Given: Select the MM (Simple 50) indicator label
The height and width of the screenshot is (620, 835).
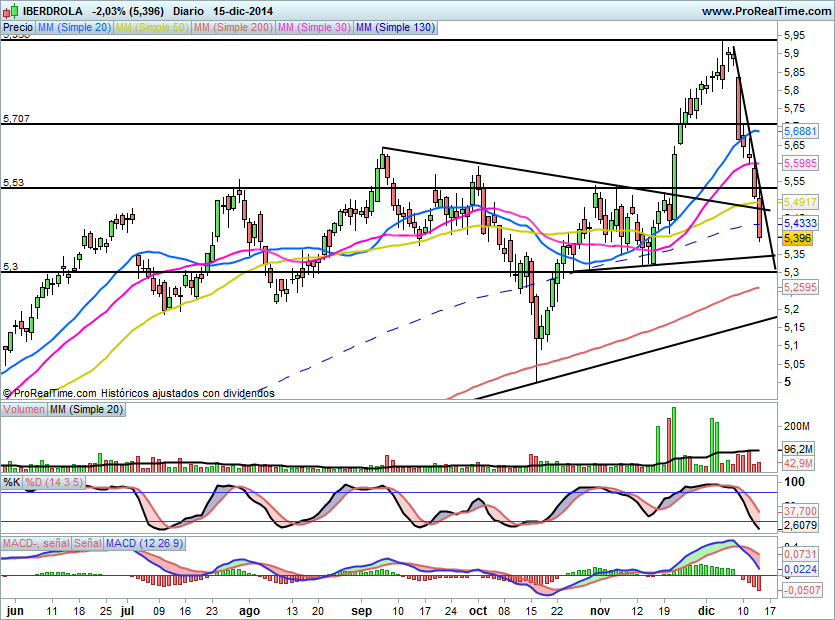Looking at the screenshot, I should (152, 27).
